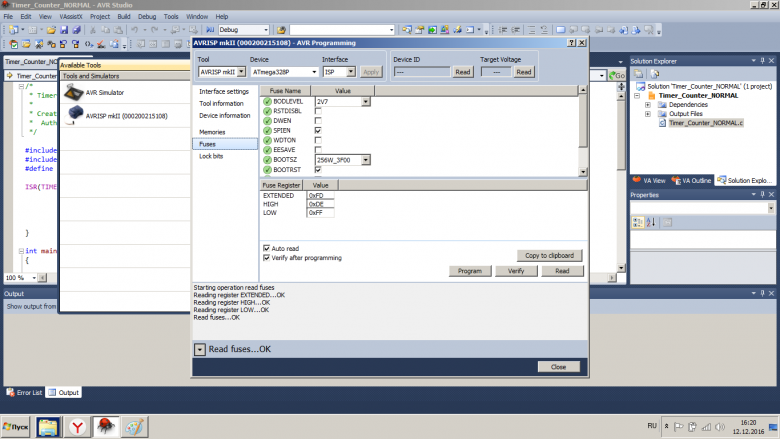Click the Verify button

point(516,271)
